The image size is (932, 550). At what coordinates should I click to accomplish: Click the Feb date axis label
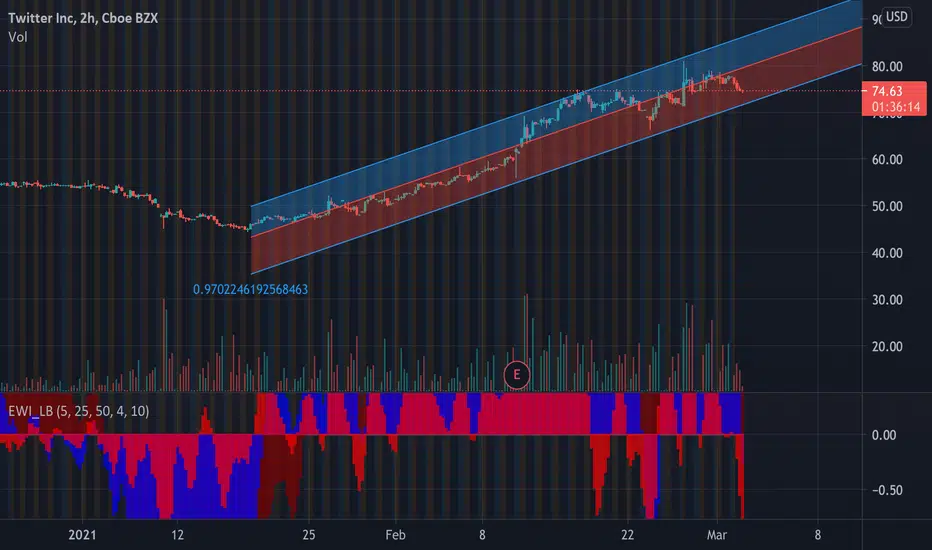[x=395, y=535]
